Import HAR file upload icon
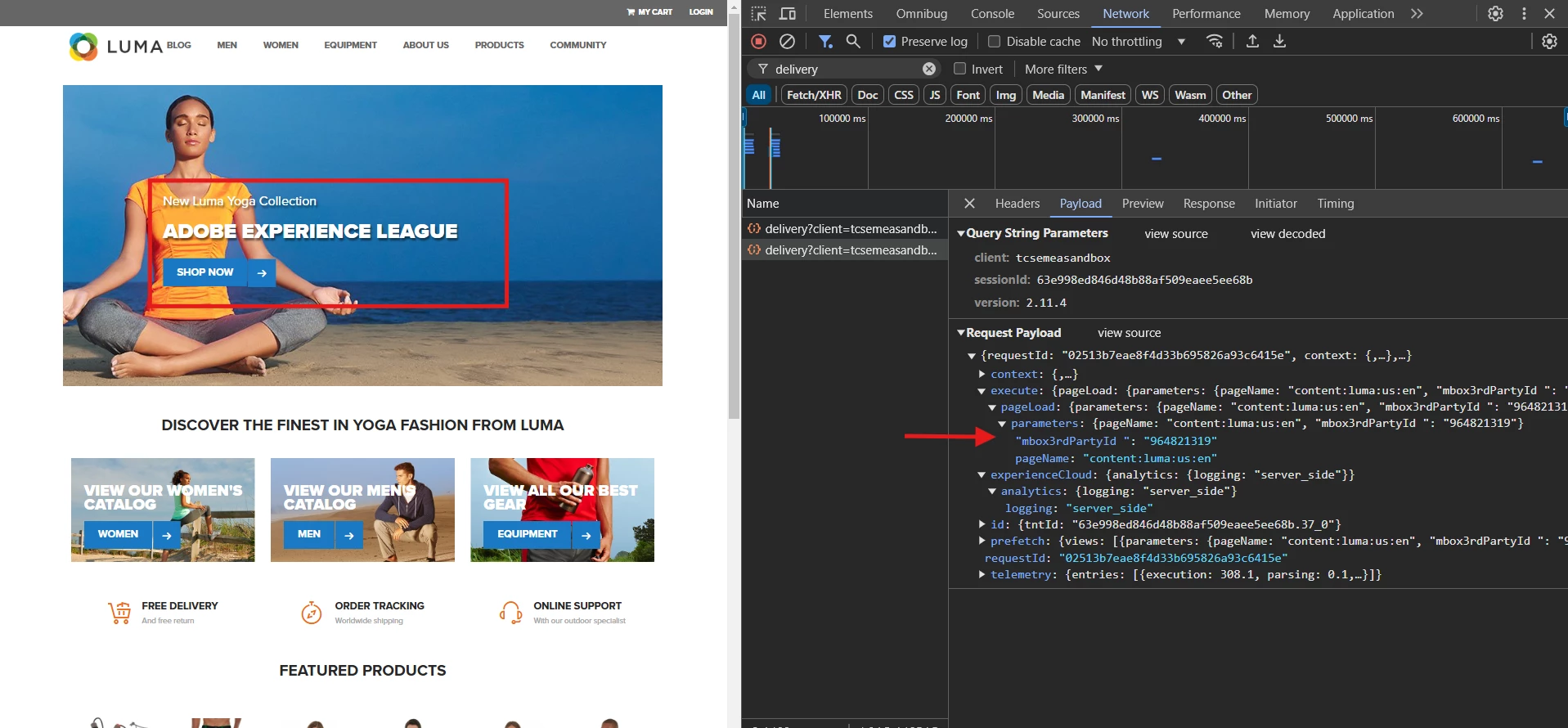 point(1252,41)
